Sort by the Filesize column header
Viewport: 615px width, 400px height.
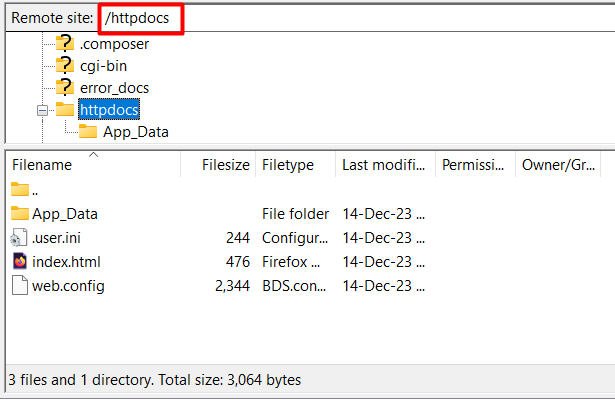coord(225,165)
